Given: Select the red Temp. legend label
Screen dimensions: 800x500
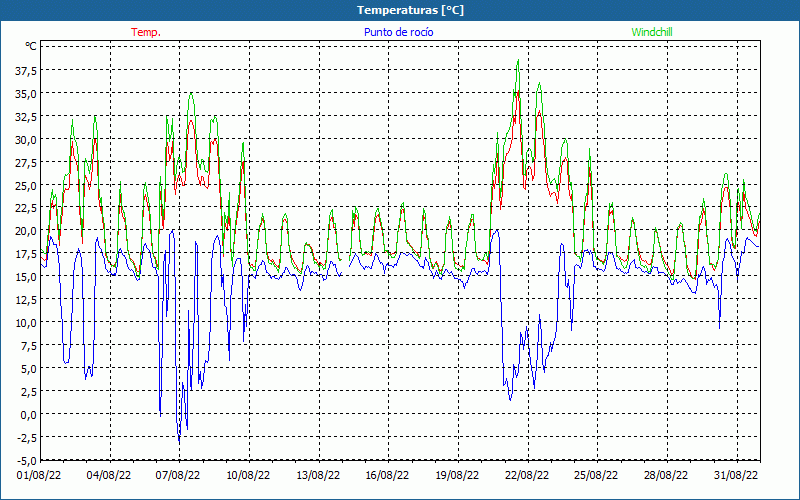Looking at the screenshot, I should [146, 32].
